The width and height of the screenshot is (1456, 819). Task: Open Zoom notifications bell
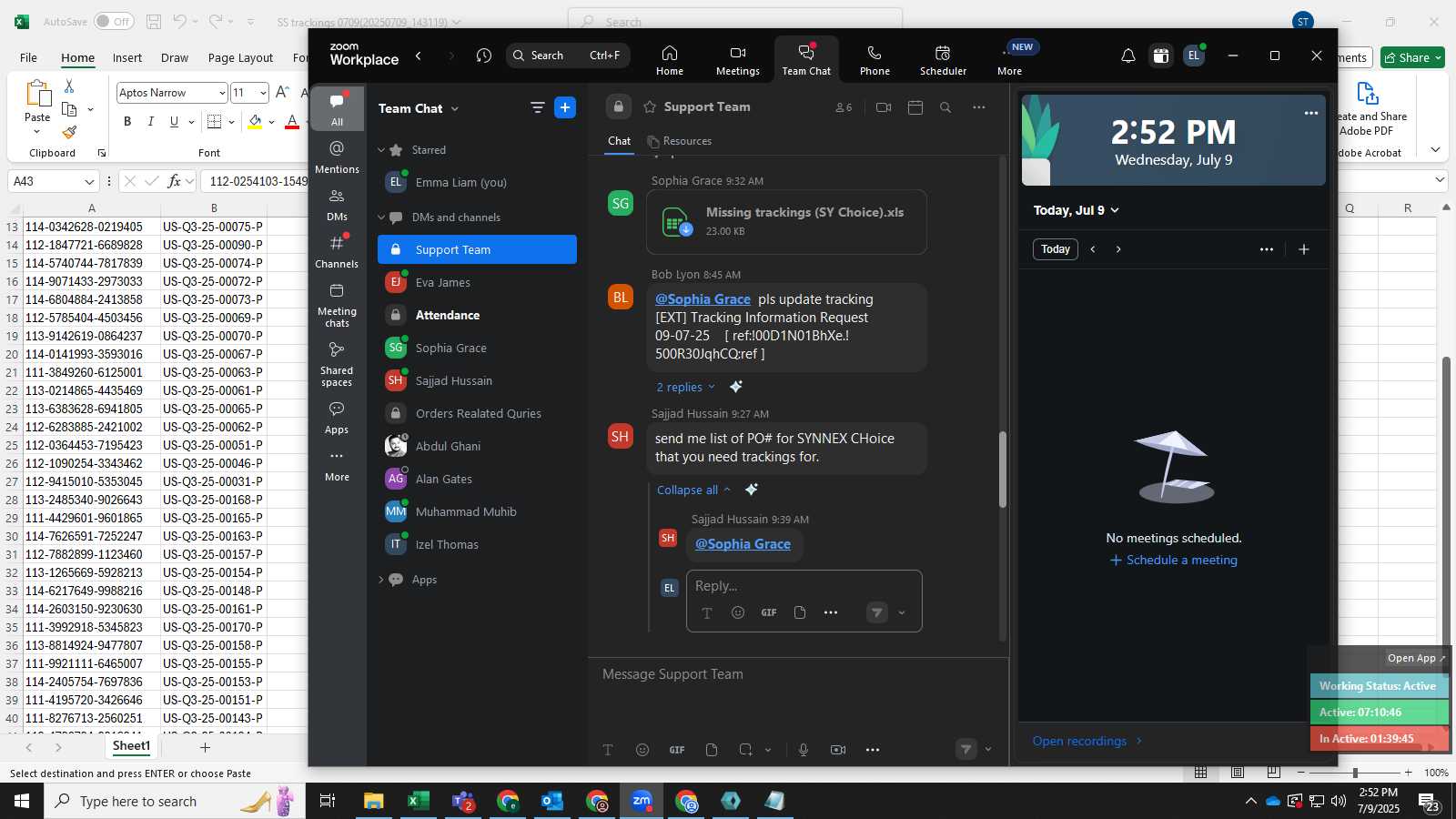click(x=1127, y=56)
